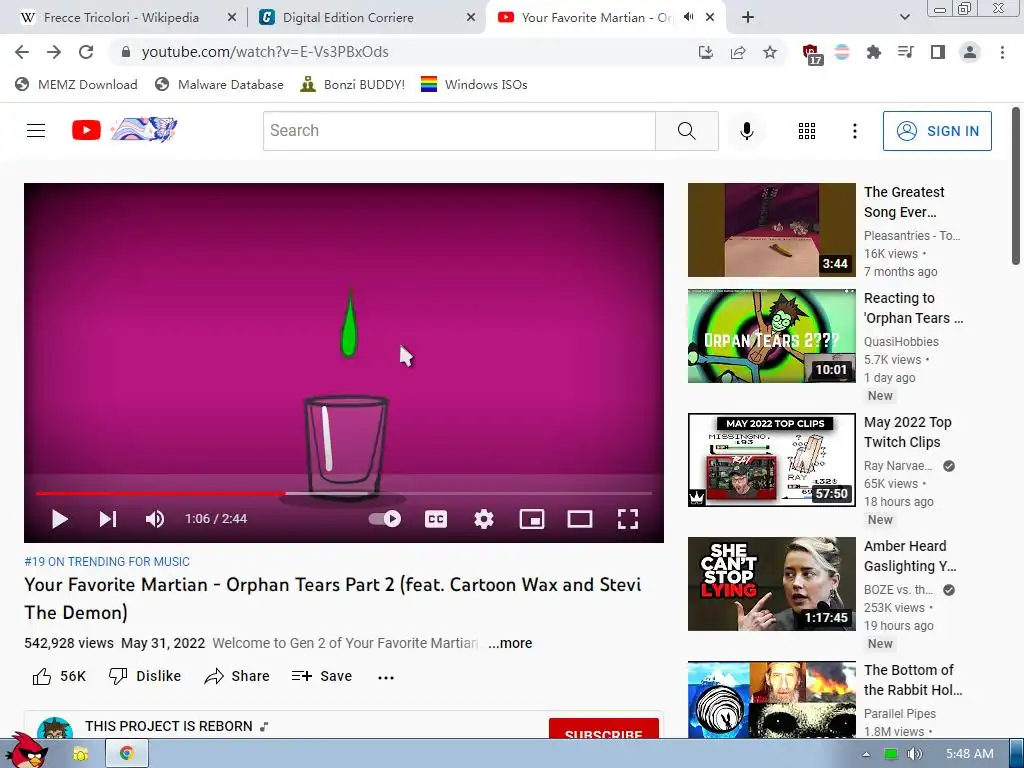Open May 2022 Top Clips thumbnail

771,460
